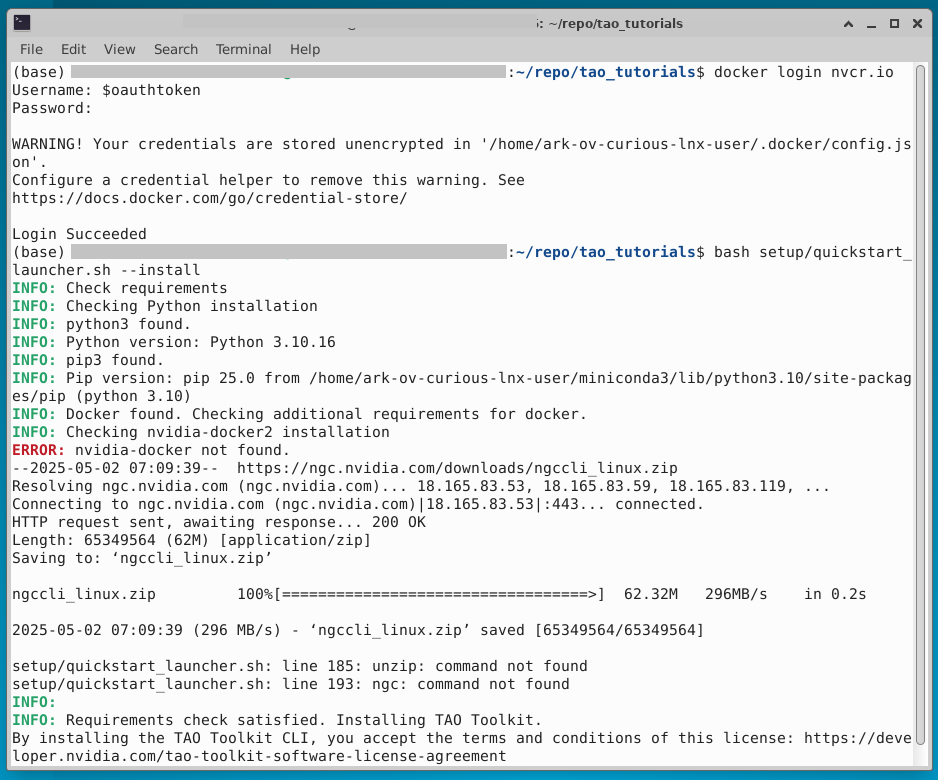Click the '296MB/s' download speed value

pyautogui.click(x=736, y=594)
